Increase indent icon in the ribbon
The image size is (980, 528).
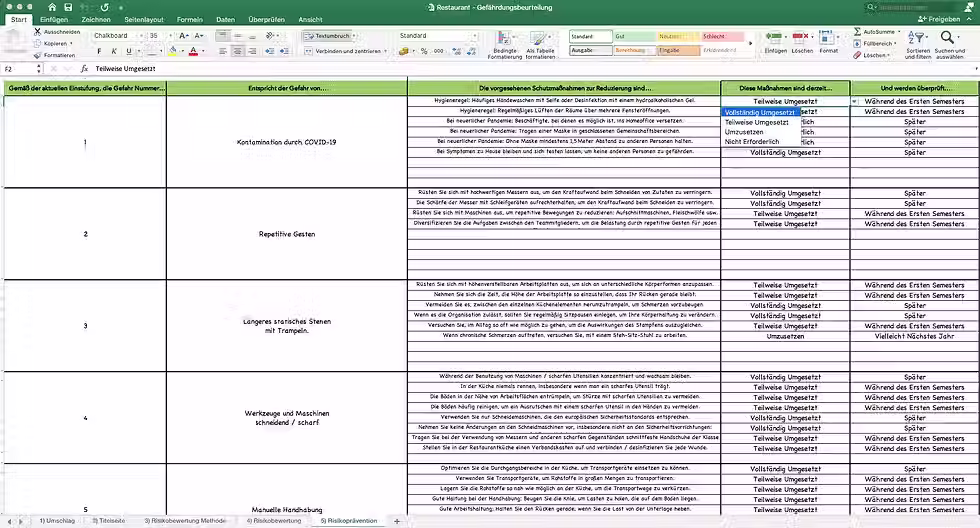point(284,51)
